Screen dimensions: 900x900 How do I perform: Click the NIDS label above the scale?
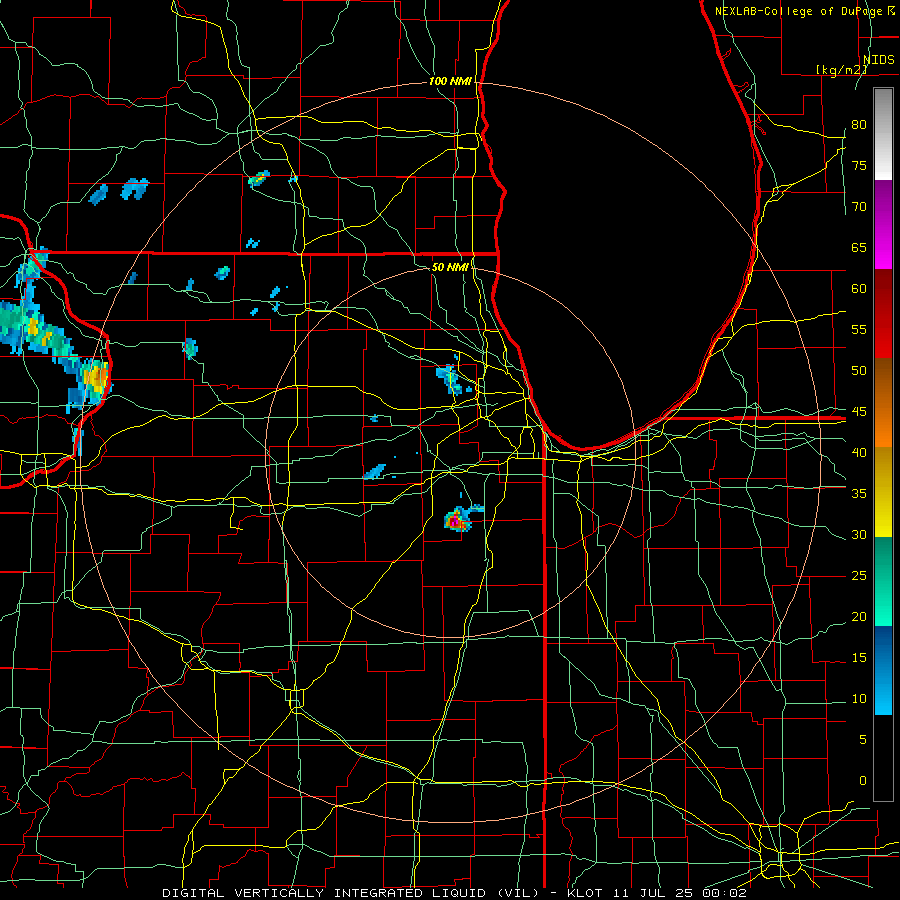879,59
